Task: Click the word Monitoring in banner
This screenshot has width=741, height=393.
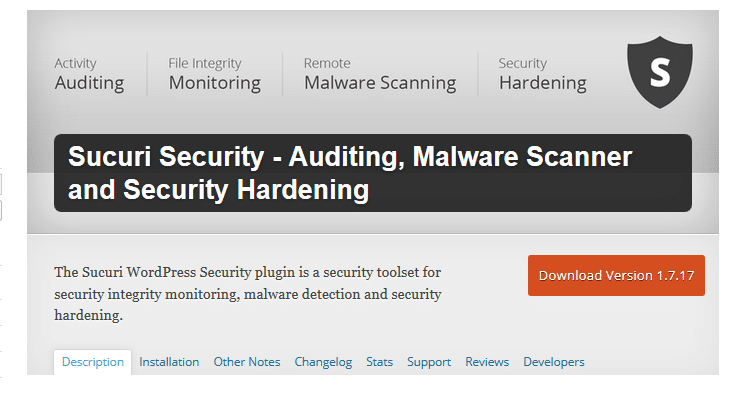Action: coord(215,84)
